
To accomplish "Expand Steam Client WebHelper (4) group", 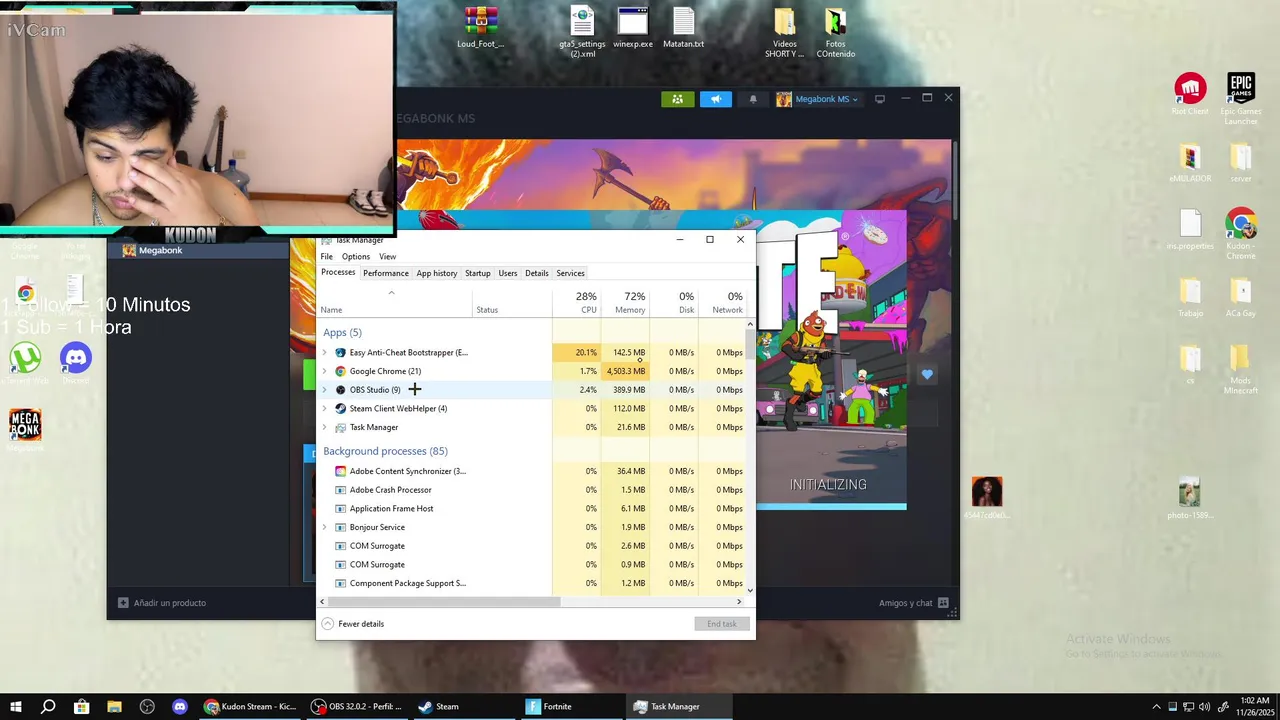I will (x=324, y=409).
